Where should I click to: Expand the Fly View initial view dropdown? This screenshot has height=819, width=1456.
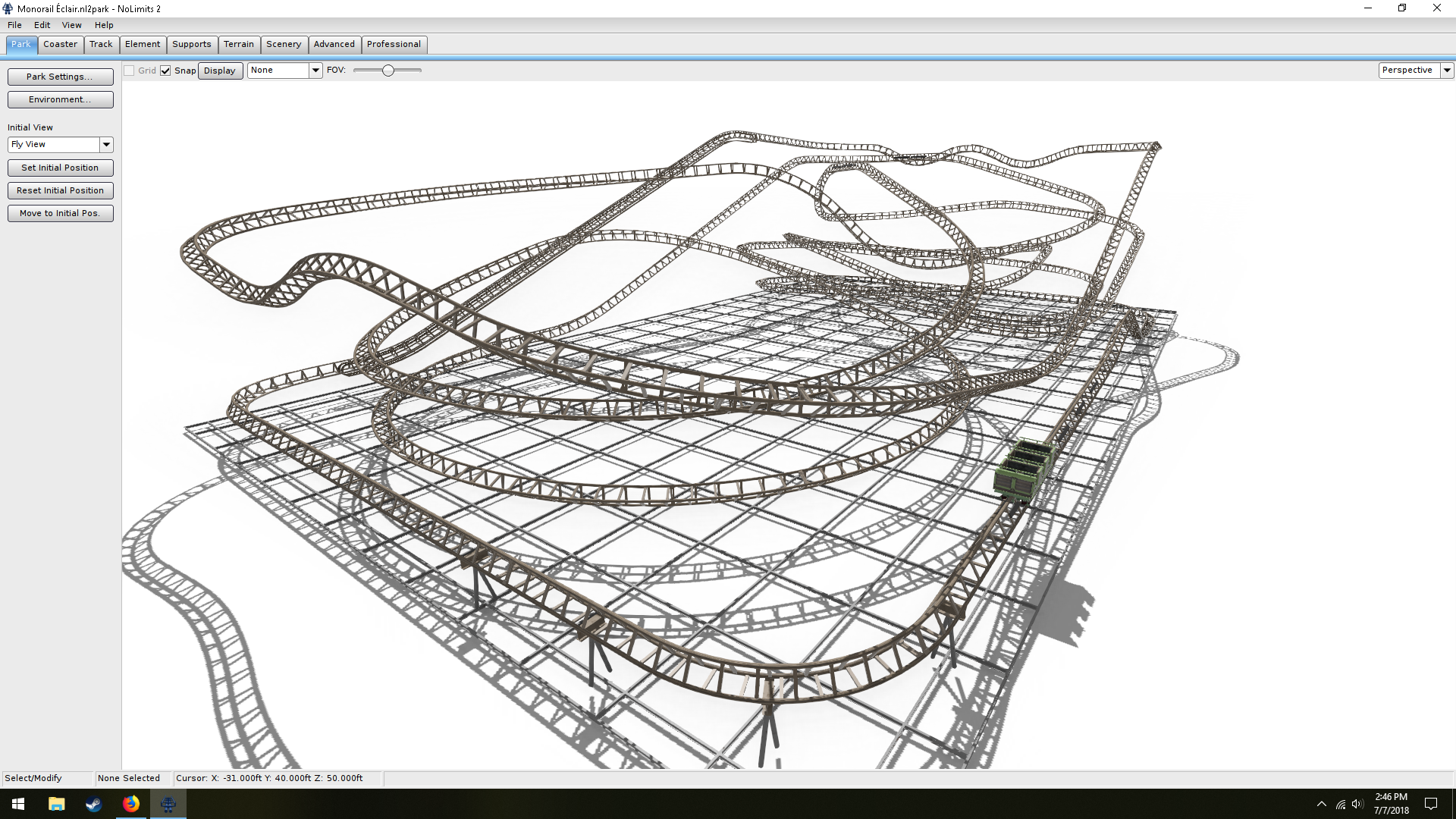click(106, 144)
